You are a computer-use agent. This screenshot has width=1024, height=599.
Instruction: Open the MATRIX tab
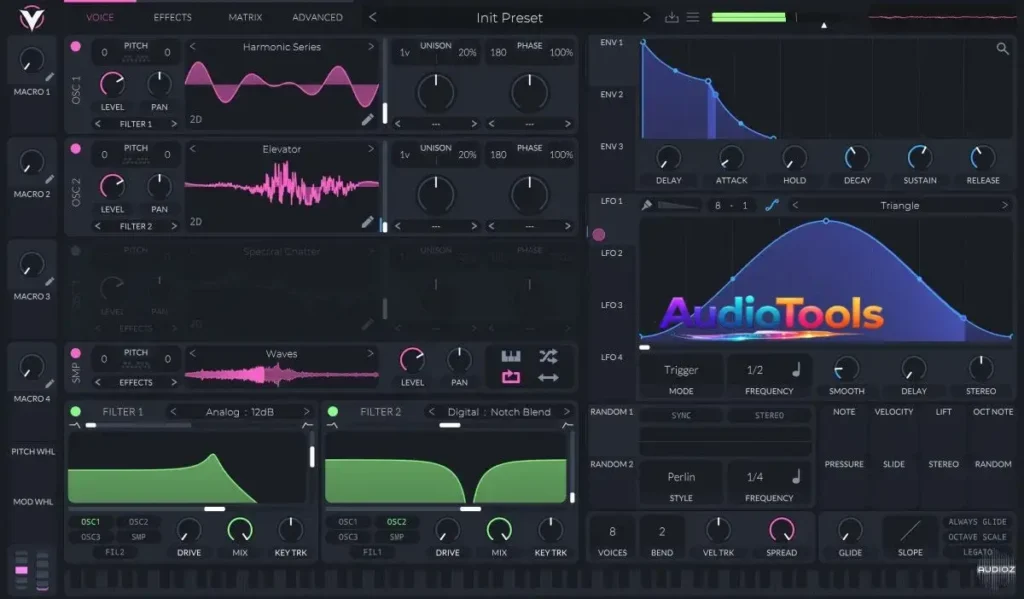[x=243, y=17]
